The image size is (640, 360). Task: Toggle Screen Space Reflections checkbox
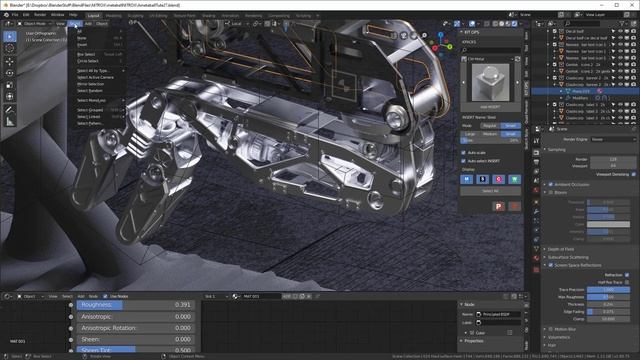(x=551, y=265)
